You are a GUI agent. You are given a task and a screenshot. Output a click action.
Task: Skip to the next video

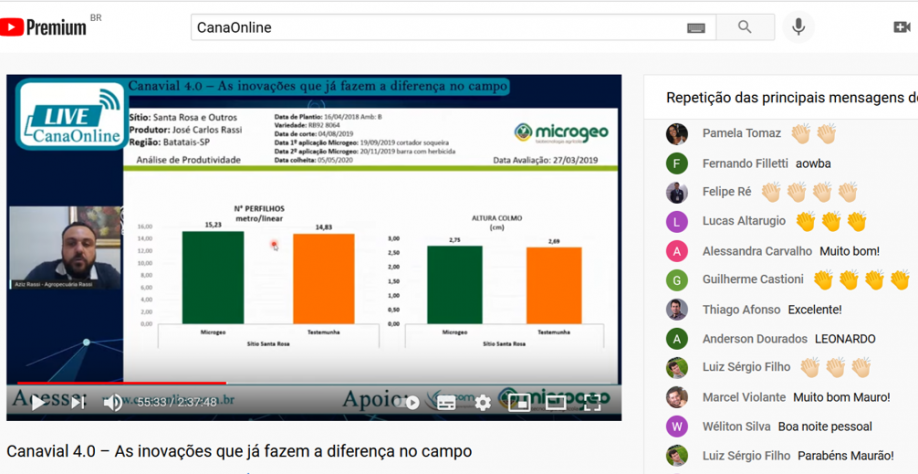coord(77,402)
